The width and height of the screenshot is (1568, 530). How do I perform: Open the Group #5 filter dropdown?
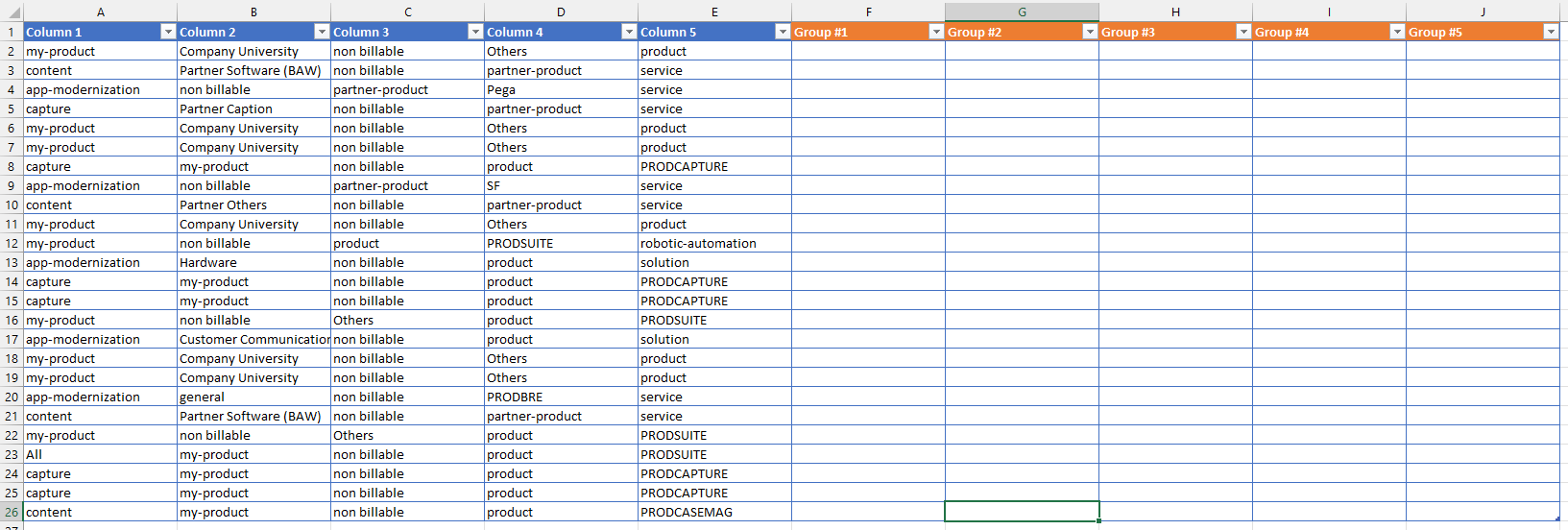(1551, 32)
